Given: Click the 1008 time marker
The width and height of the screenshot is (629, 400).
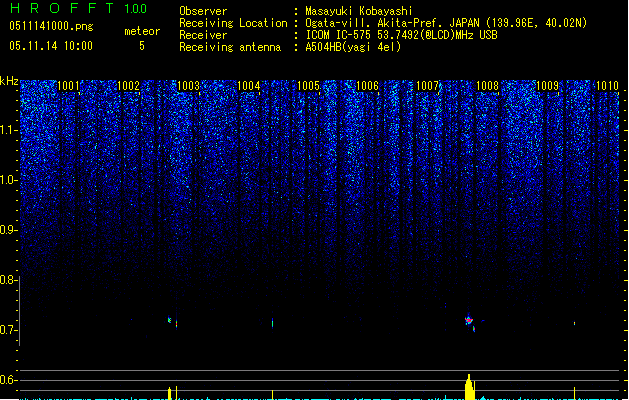Looking at the screenshot, I should (487, 86).
